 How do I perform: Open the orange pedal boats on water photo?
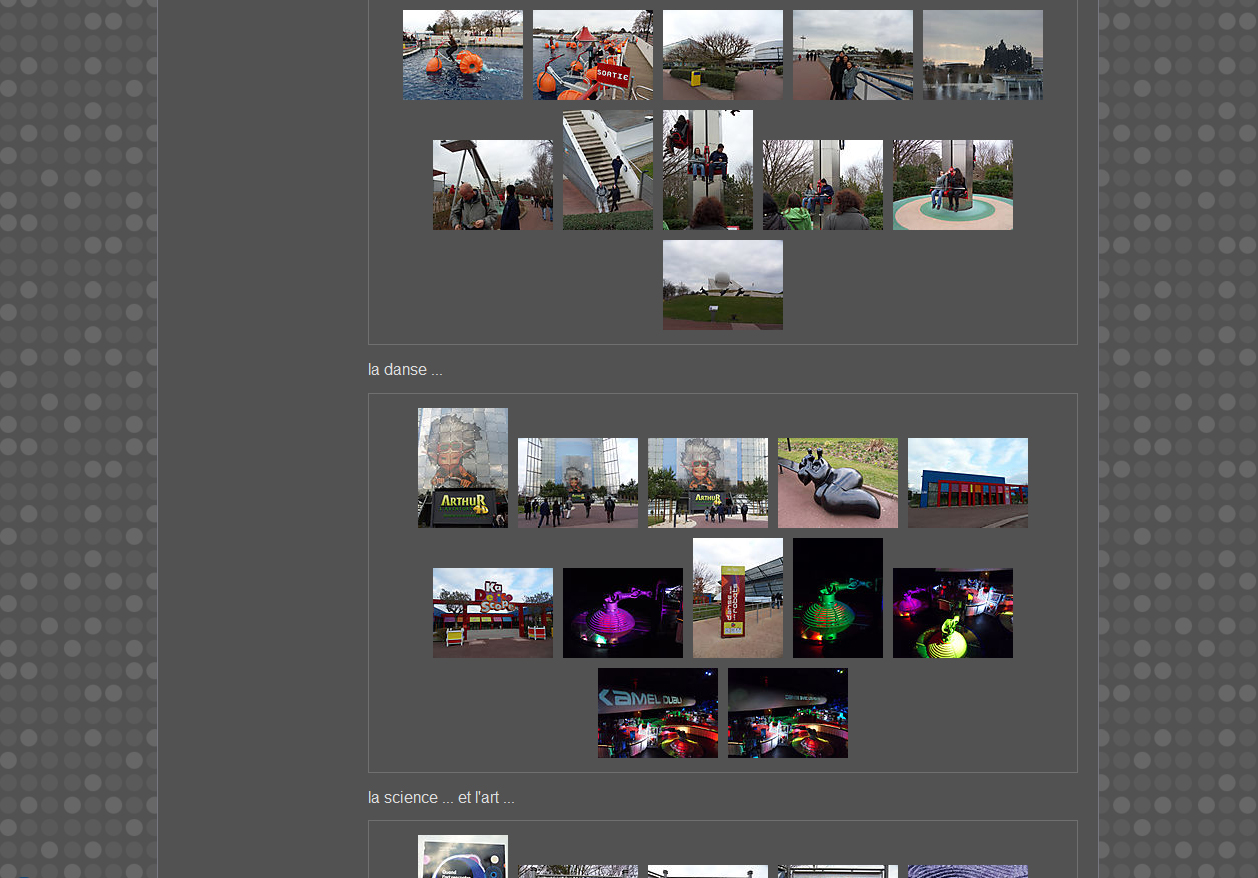click(x=462, y=55)
